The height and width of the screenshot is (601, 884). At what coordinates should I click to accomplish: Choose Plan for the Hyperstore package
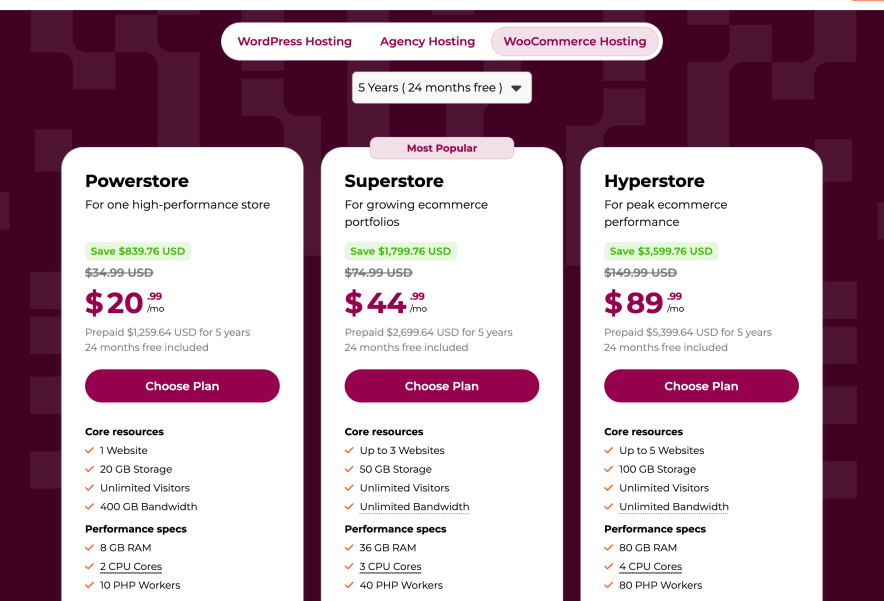(700, 385)
